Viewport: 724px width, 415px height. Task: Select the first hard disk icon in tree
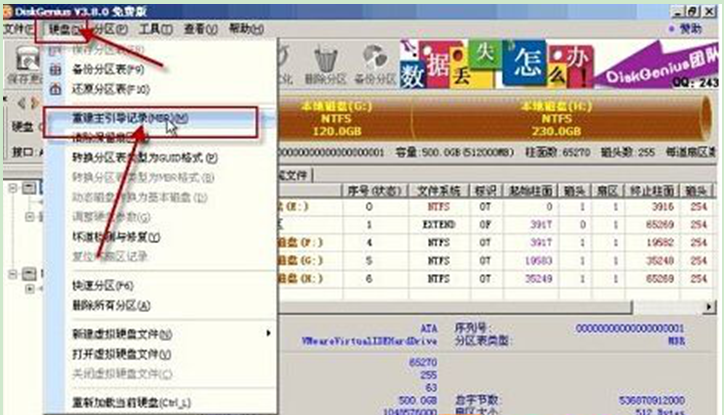point(29,187)
